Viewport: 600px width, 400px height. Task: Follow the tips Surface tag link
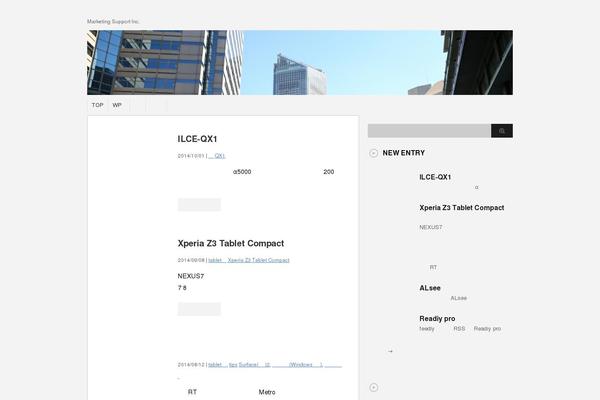244,365
